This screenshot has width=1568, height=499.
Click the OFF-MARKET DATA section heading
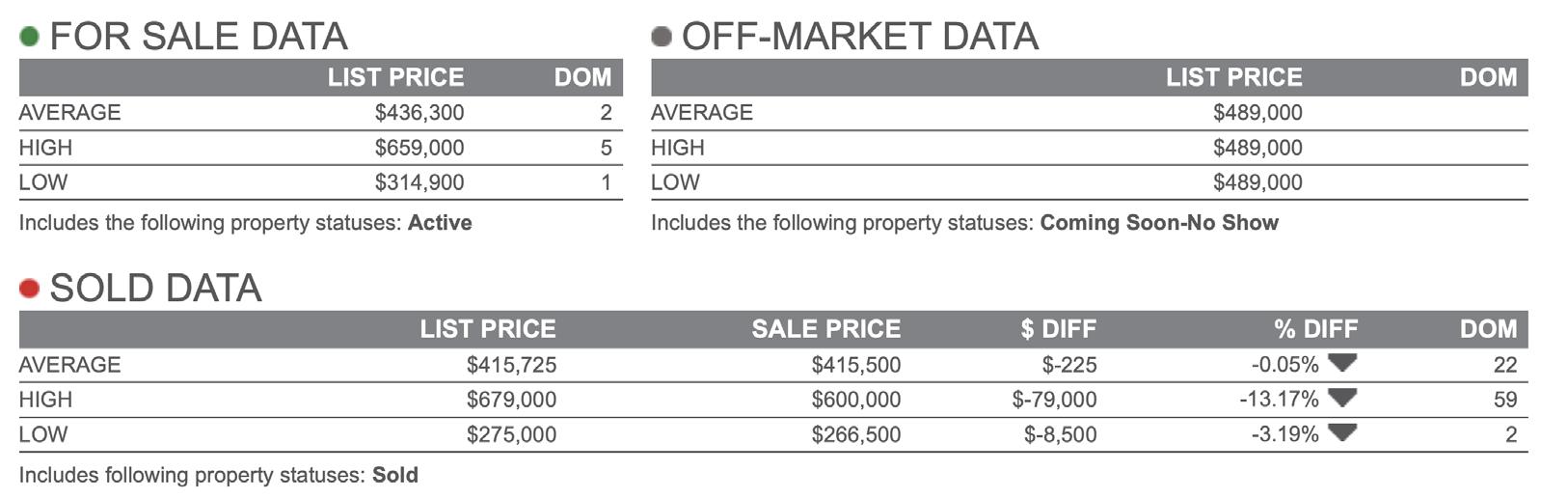[860, 37]
